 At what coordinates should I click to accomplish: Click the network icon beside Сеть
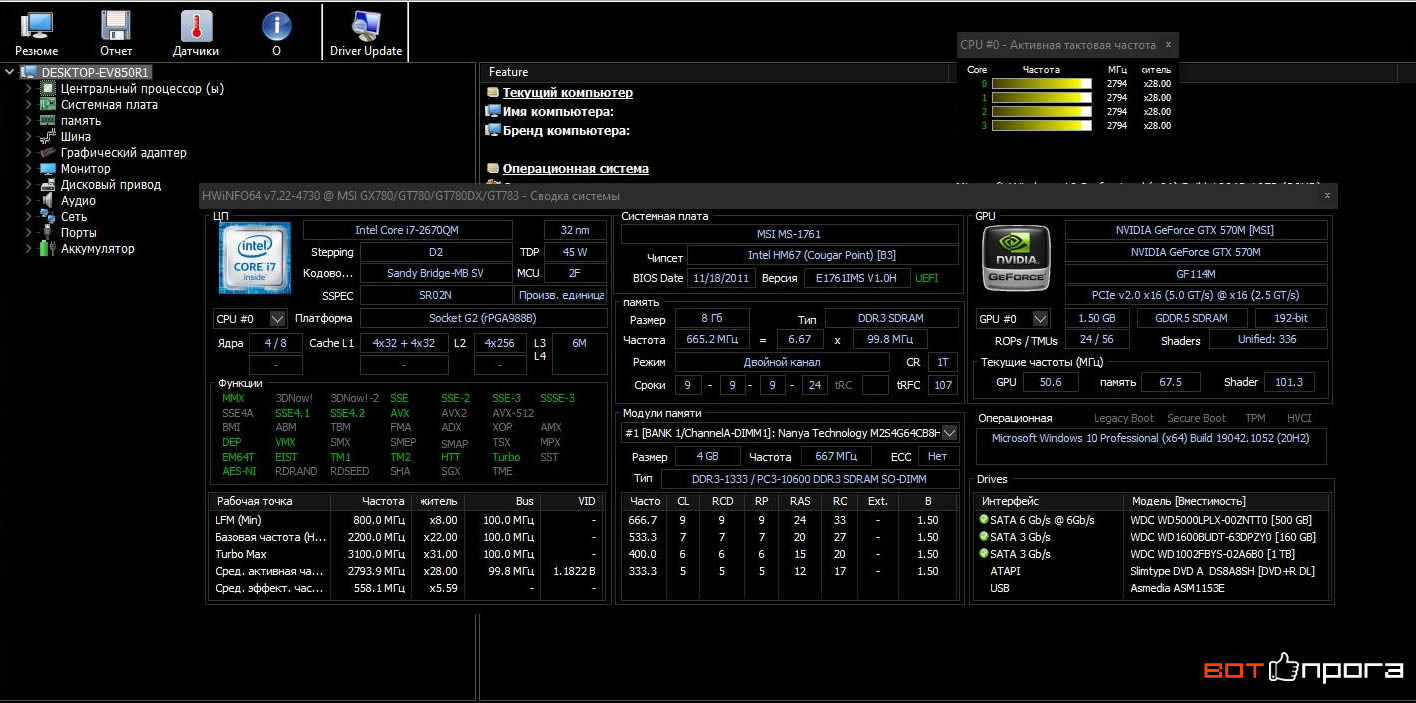point(47,216)
